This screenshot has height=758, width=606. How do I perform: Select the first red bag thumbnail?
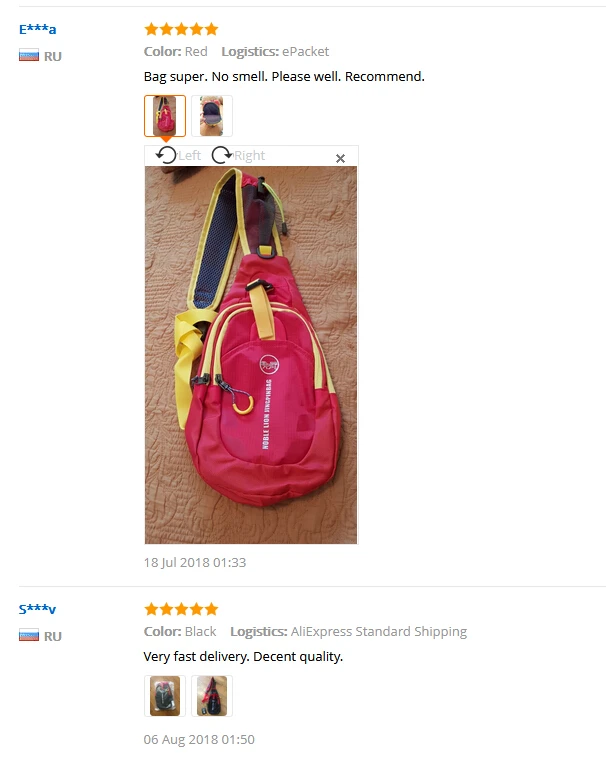(165, 116)
